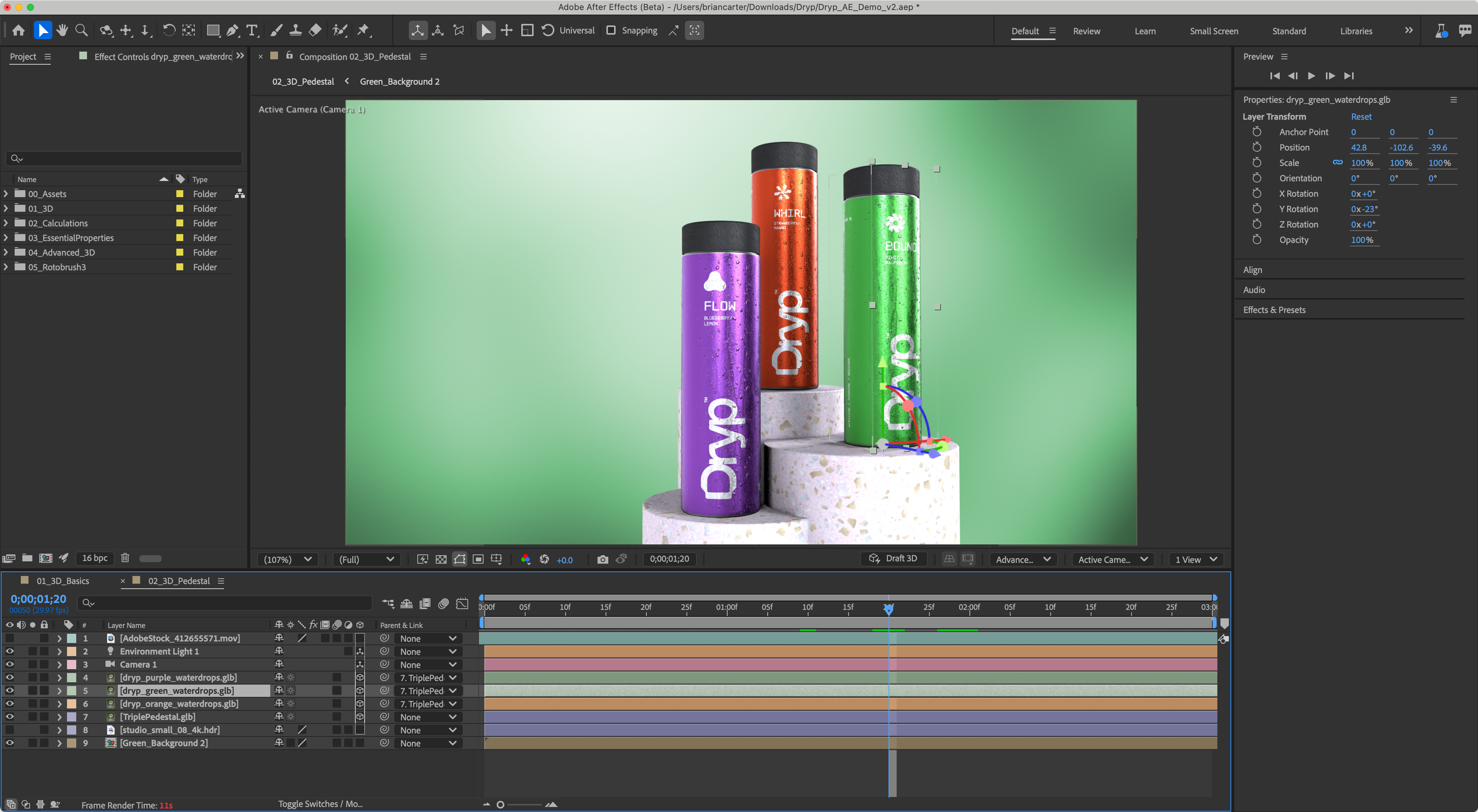This screenshot has height=812, width=1478.
Task: Click the current time display 0;00;01;20
Action: [x=38, y=599]
